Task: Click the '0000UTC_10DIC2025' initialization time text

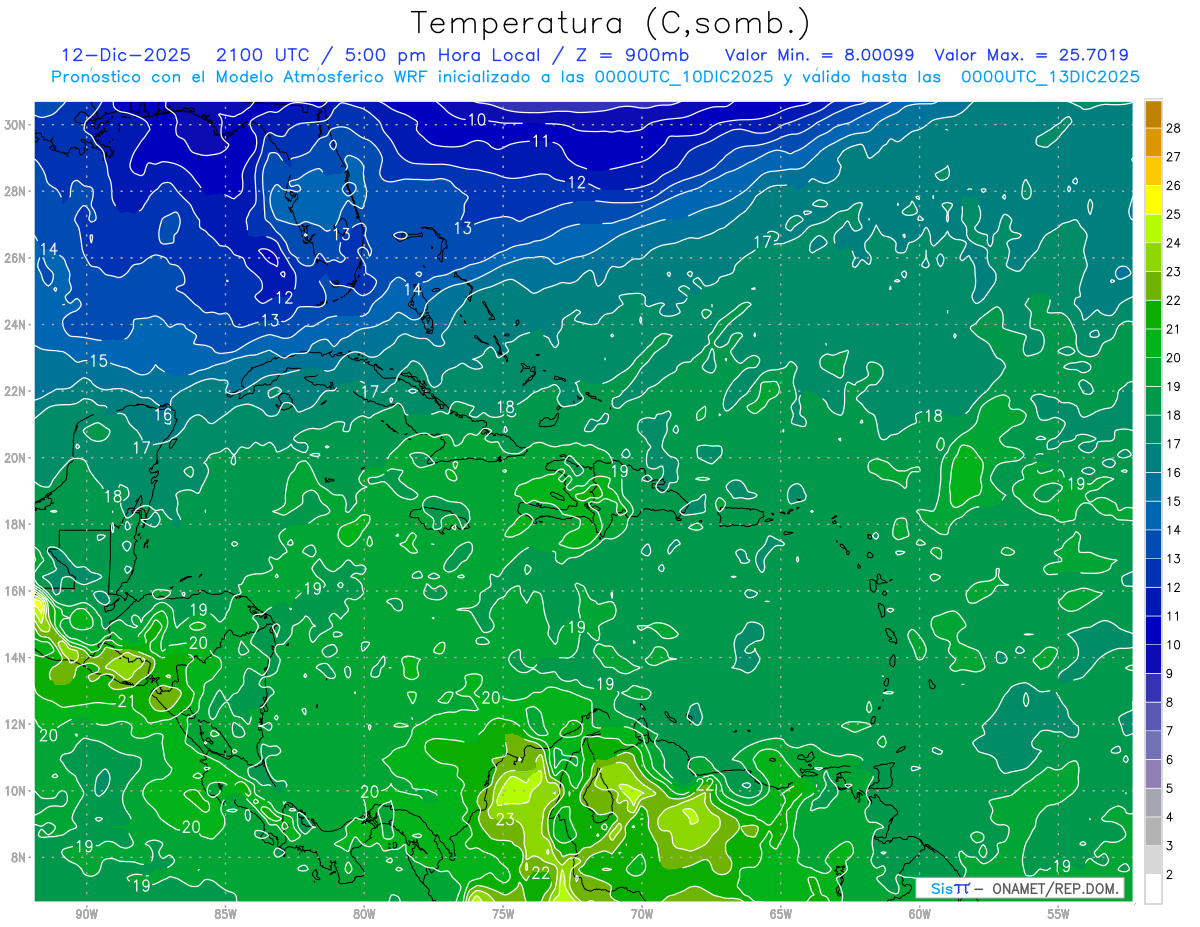Action: pos(684,77)
